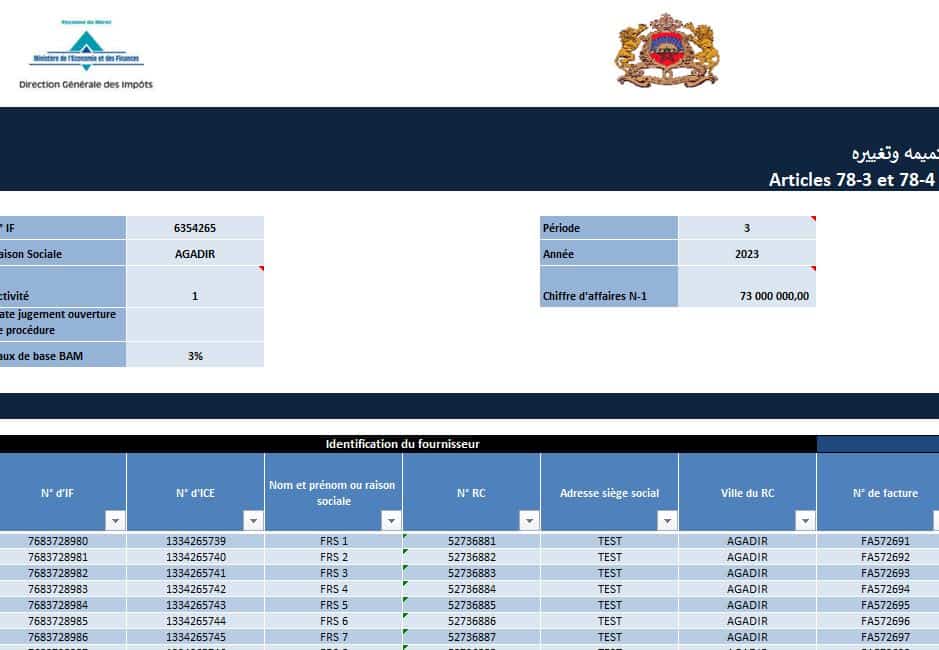This screenshot has height=650, width=939.
Task: Select AGADIR city cell in FRS 2 row
Action: coord(747,557)
